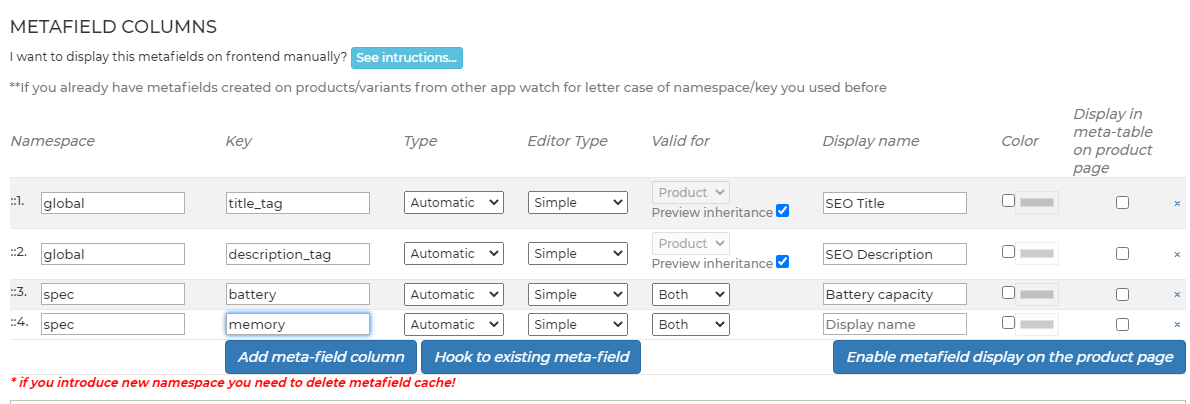Delete the title_tag metafield row
1190x404 pixels.
pos(1177,203)
